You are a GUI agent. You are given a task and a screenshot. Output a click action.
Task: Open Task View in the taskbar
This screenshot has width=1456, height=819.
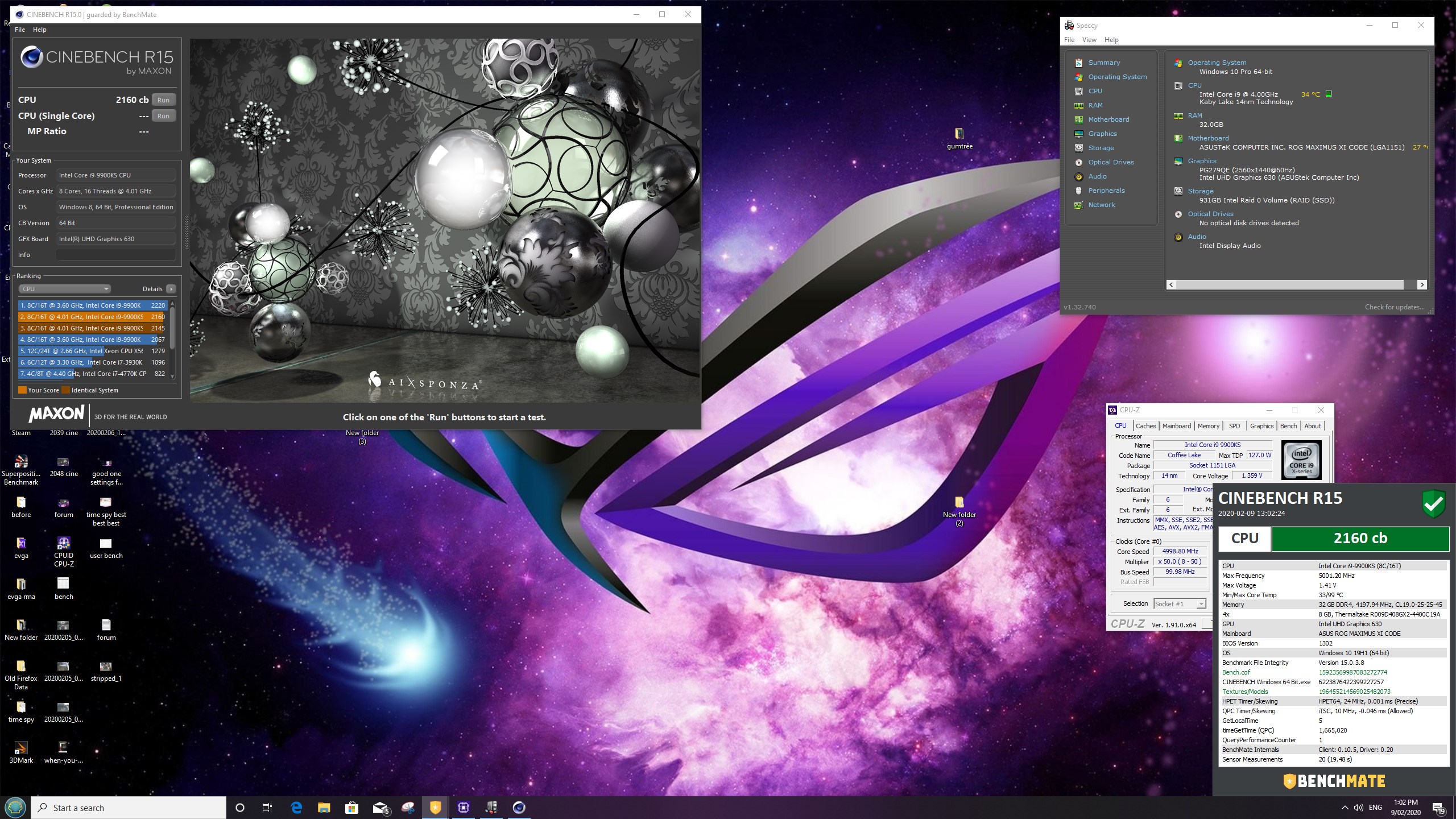click(x=267, y=808)
